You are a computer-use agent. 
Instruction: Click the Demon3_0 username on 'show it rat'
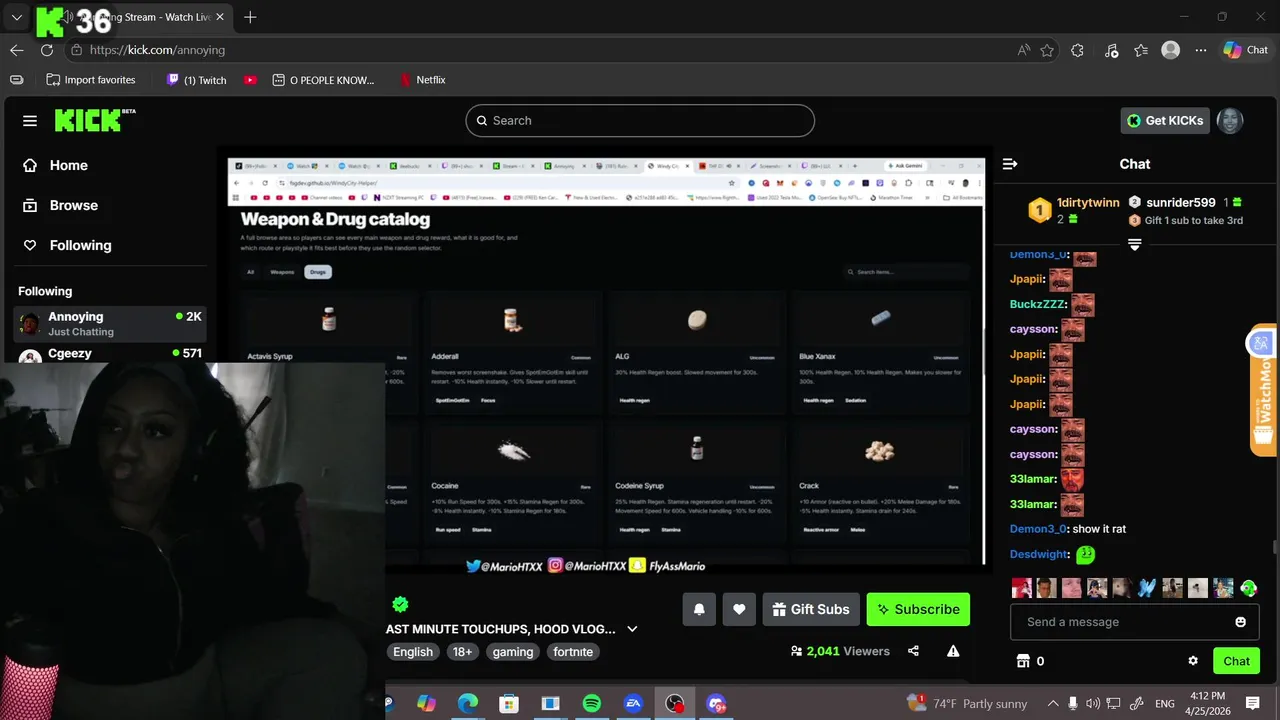pos(1038,529)
